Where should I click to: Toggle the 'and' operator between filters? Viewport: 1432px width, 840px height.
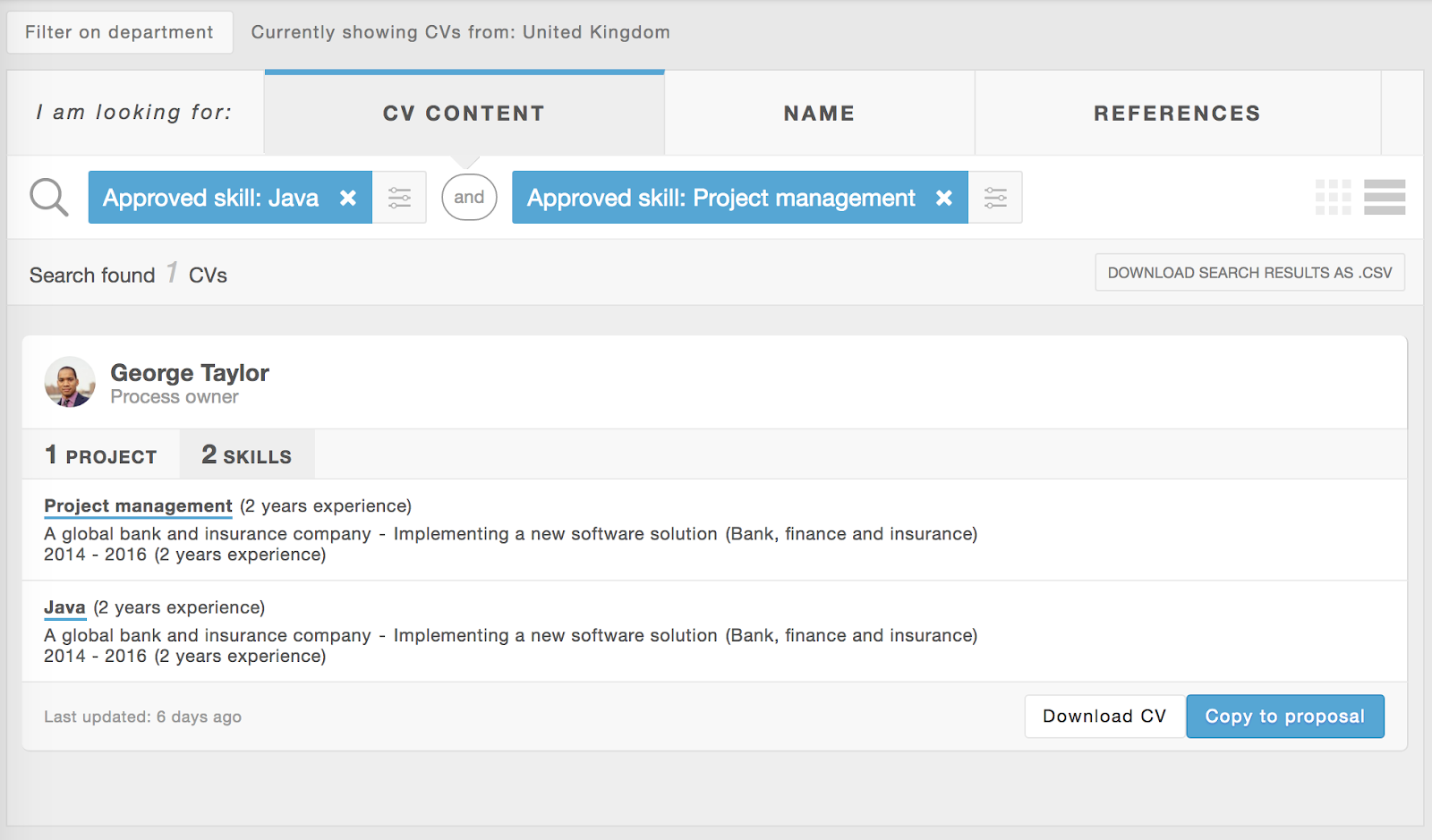(x=469, y=198)
